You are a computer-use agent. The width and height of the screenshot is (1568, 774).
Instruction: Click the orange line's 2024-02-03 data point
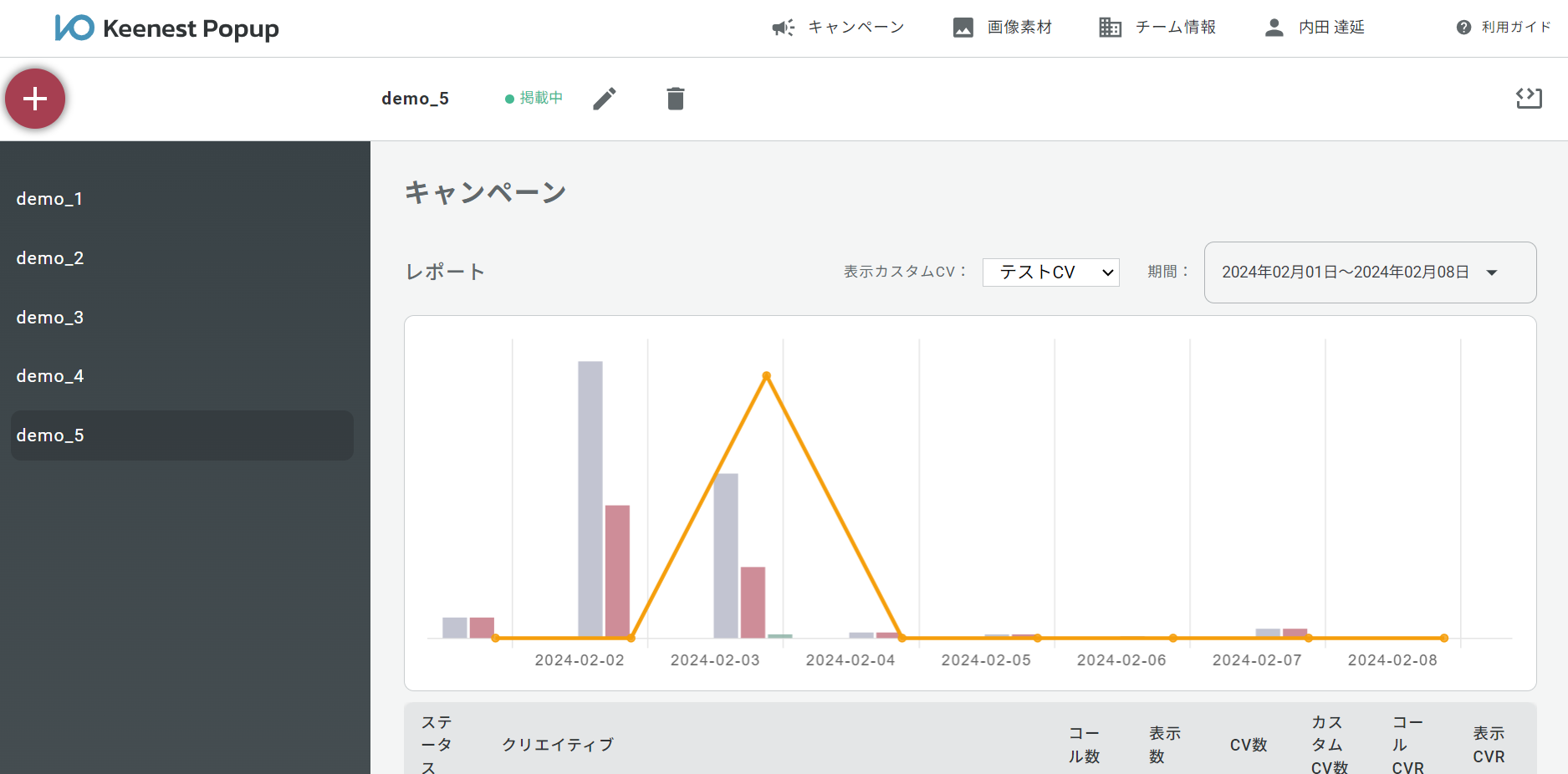(766, 376)
